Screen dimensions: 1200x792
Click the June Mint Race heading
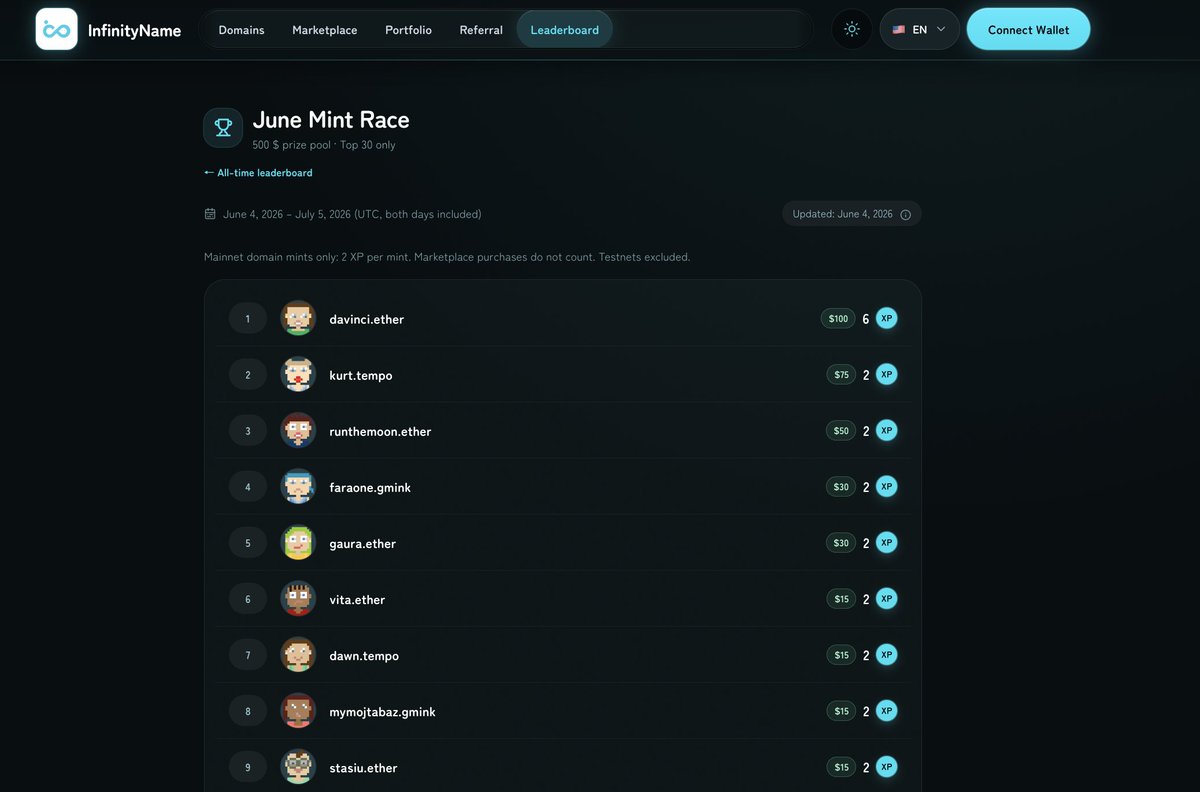click(331, 120)
